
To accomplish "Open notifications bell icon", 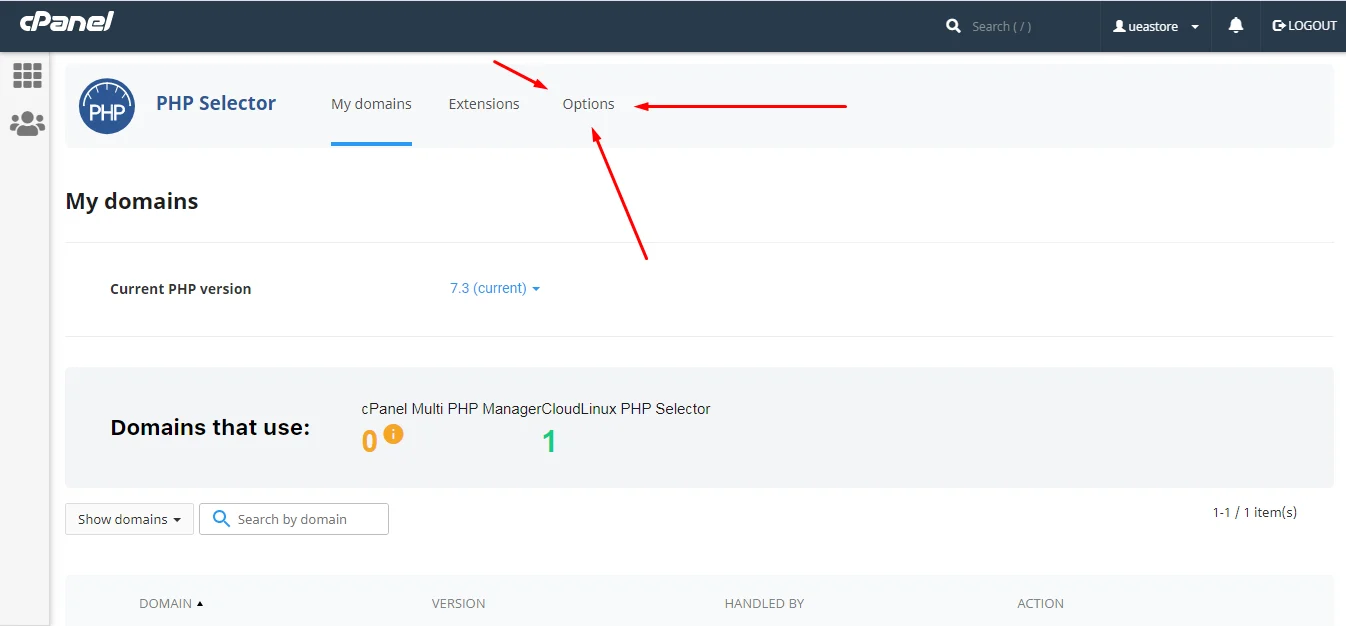I will (1236, 26).
